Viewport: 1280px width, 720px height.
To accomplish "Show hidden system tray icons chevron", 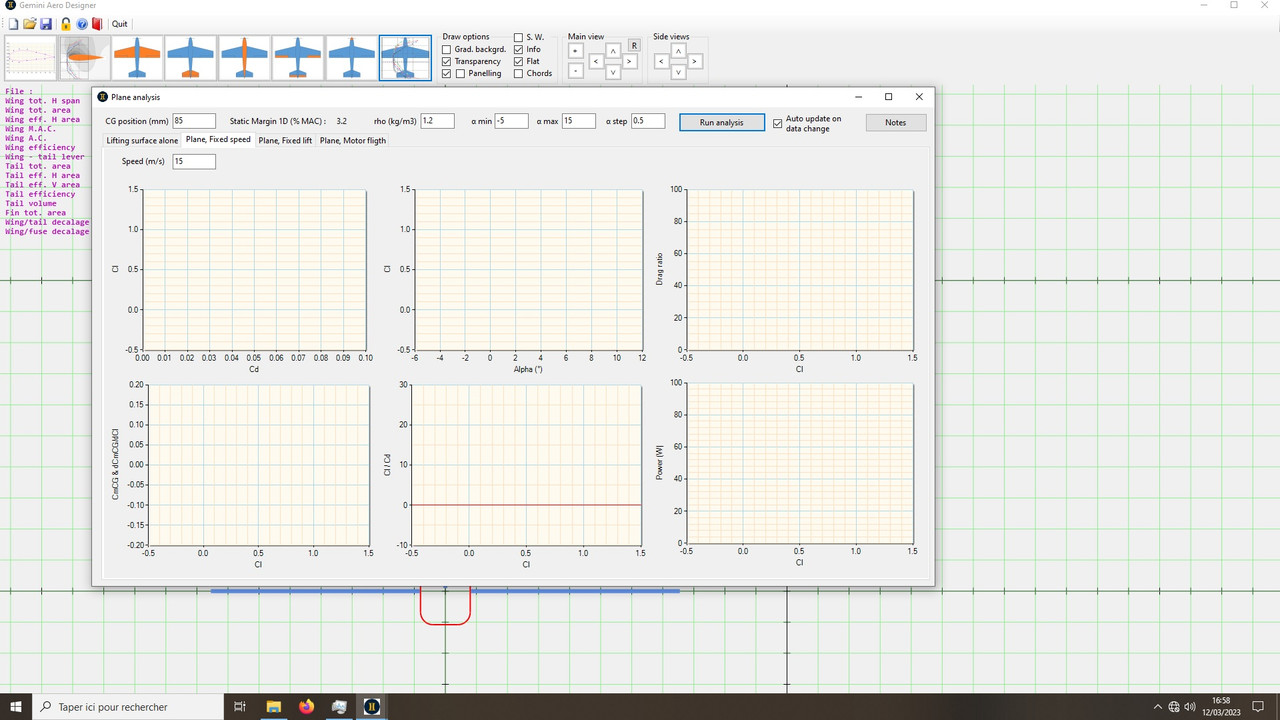I will (1158, 706).
